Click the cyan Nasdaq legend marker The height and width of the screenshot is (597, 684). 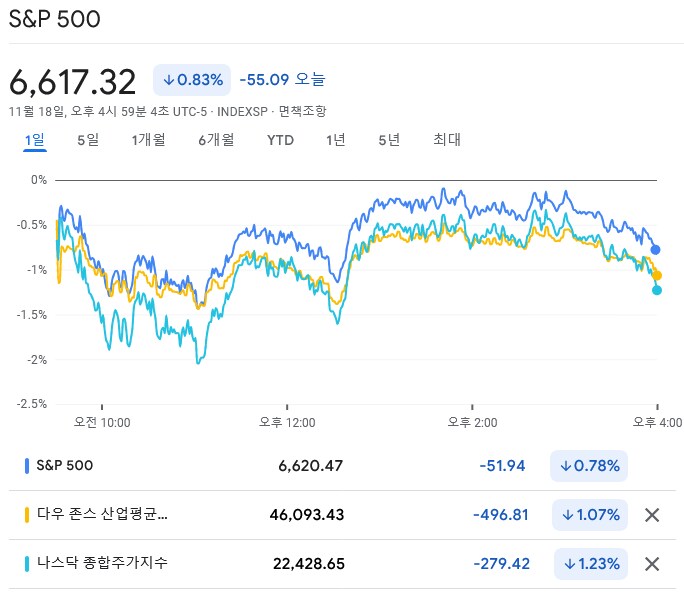click(x=26, y=563)
